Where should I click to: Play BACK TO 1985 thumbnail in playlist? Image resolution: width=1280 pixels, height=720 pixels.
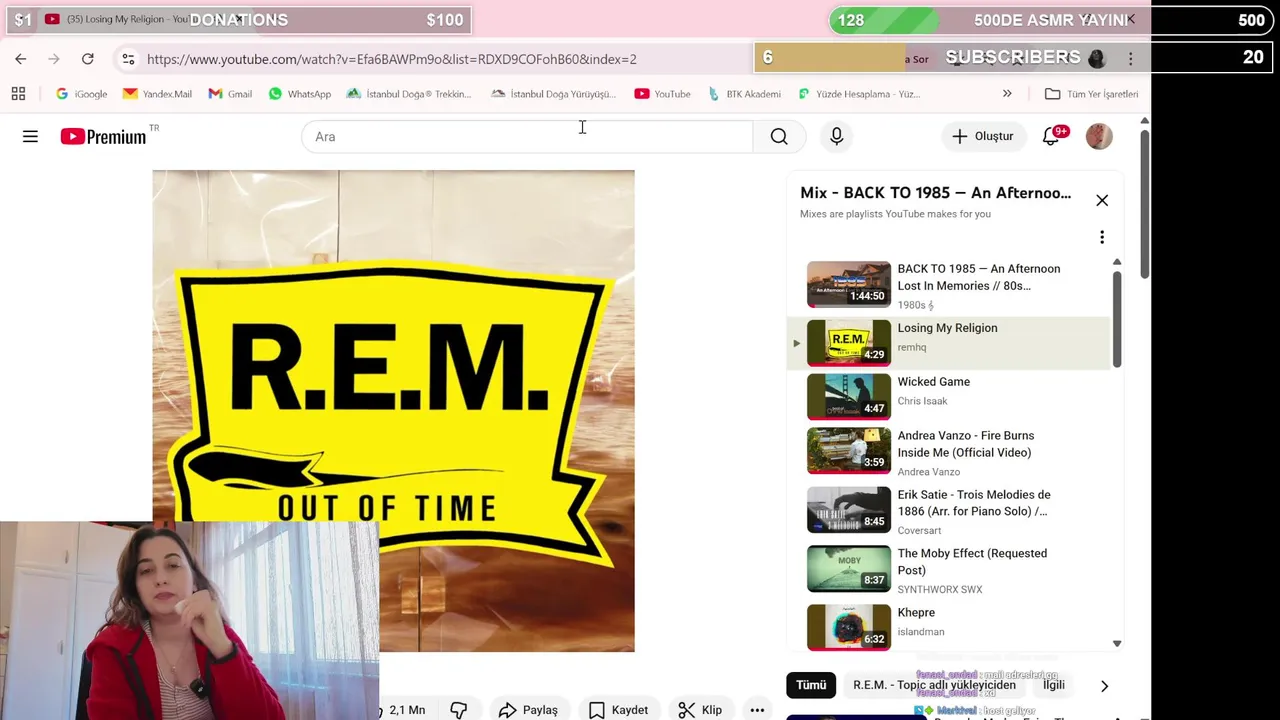click(849, 284)
